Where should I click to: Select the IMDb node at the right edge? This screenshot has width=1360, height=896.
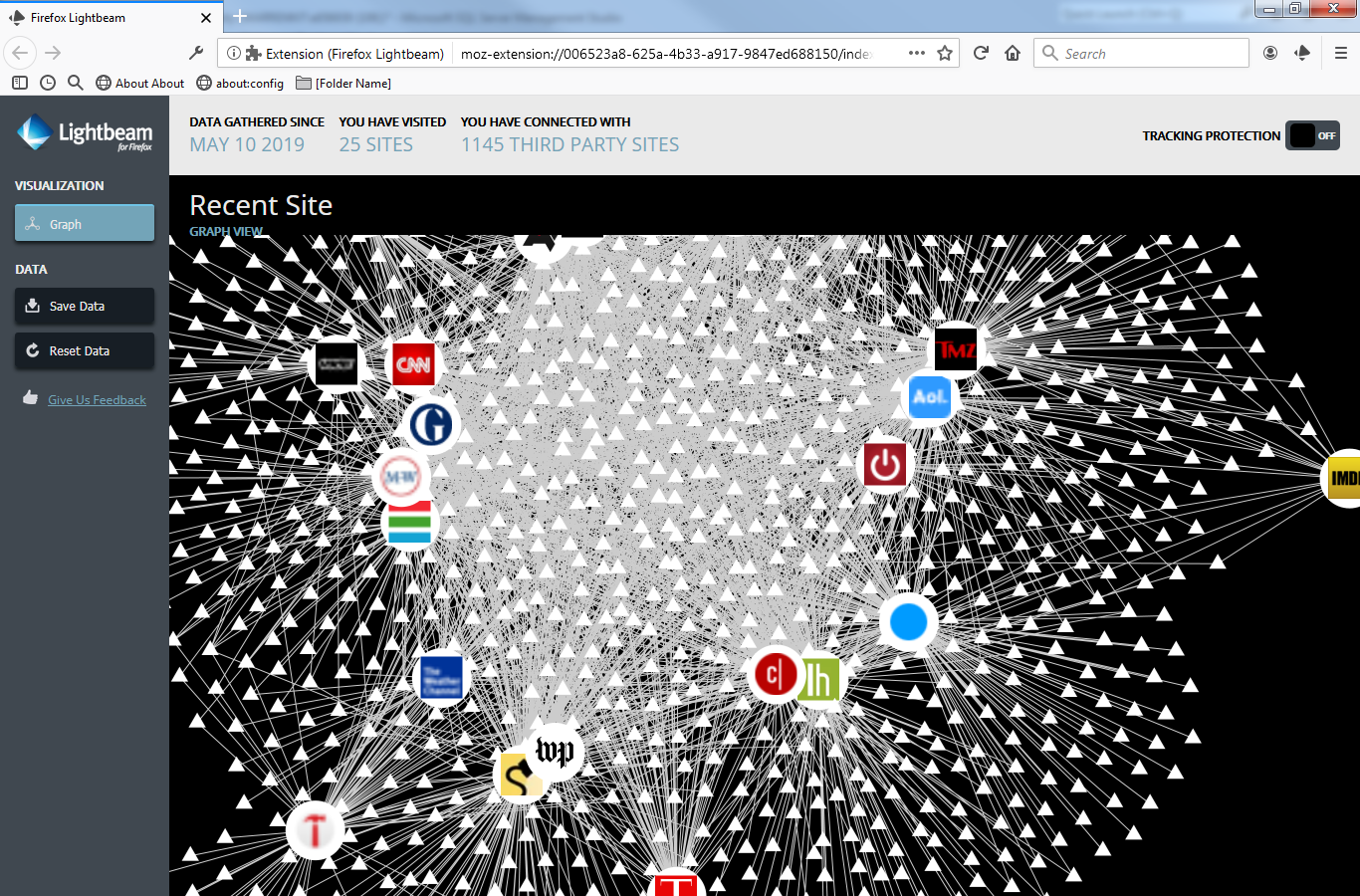pos(1344,478)
